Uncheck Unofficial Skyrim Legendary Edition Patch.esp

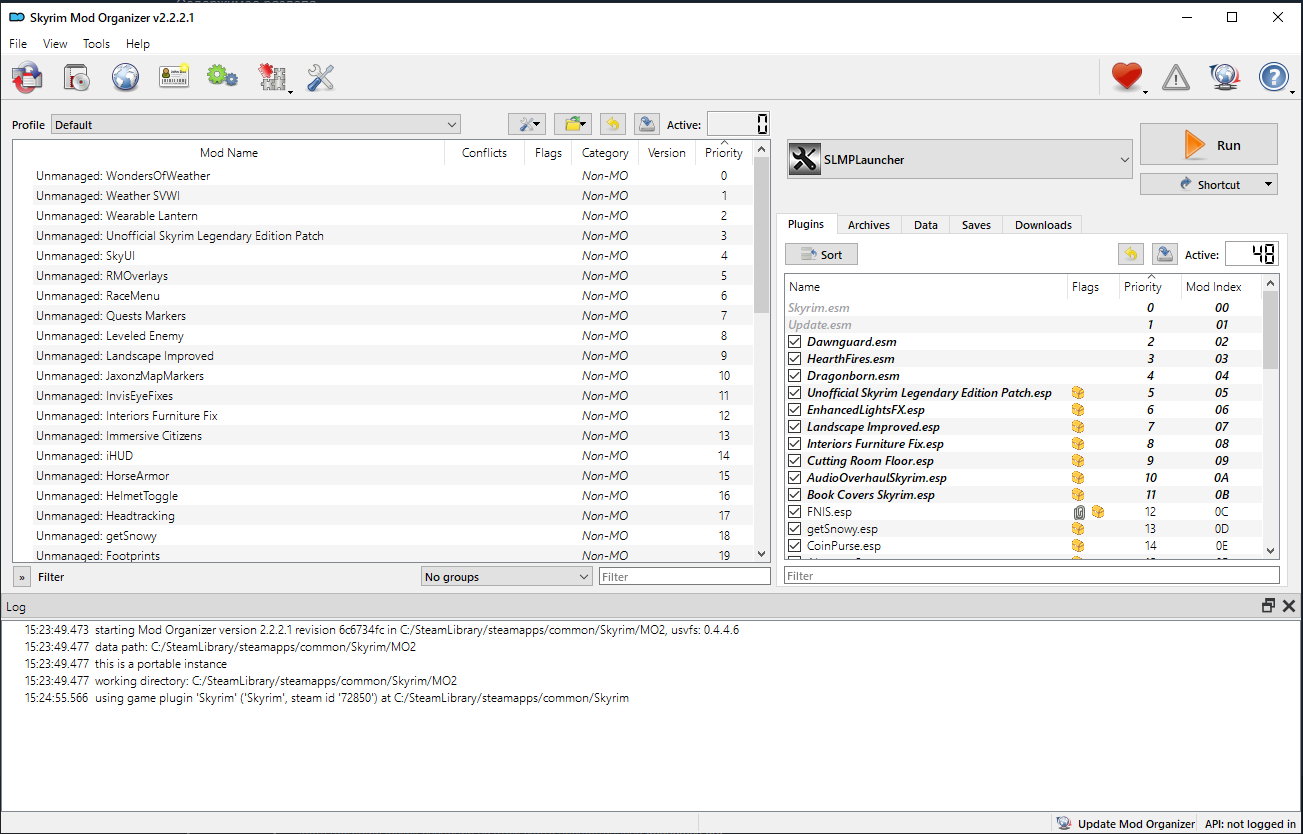(x=795, y=393)
